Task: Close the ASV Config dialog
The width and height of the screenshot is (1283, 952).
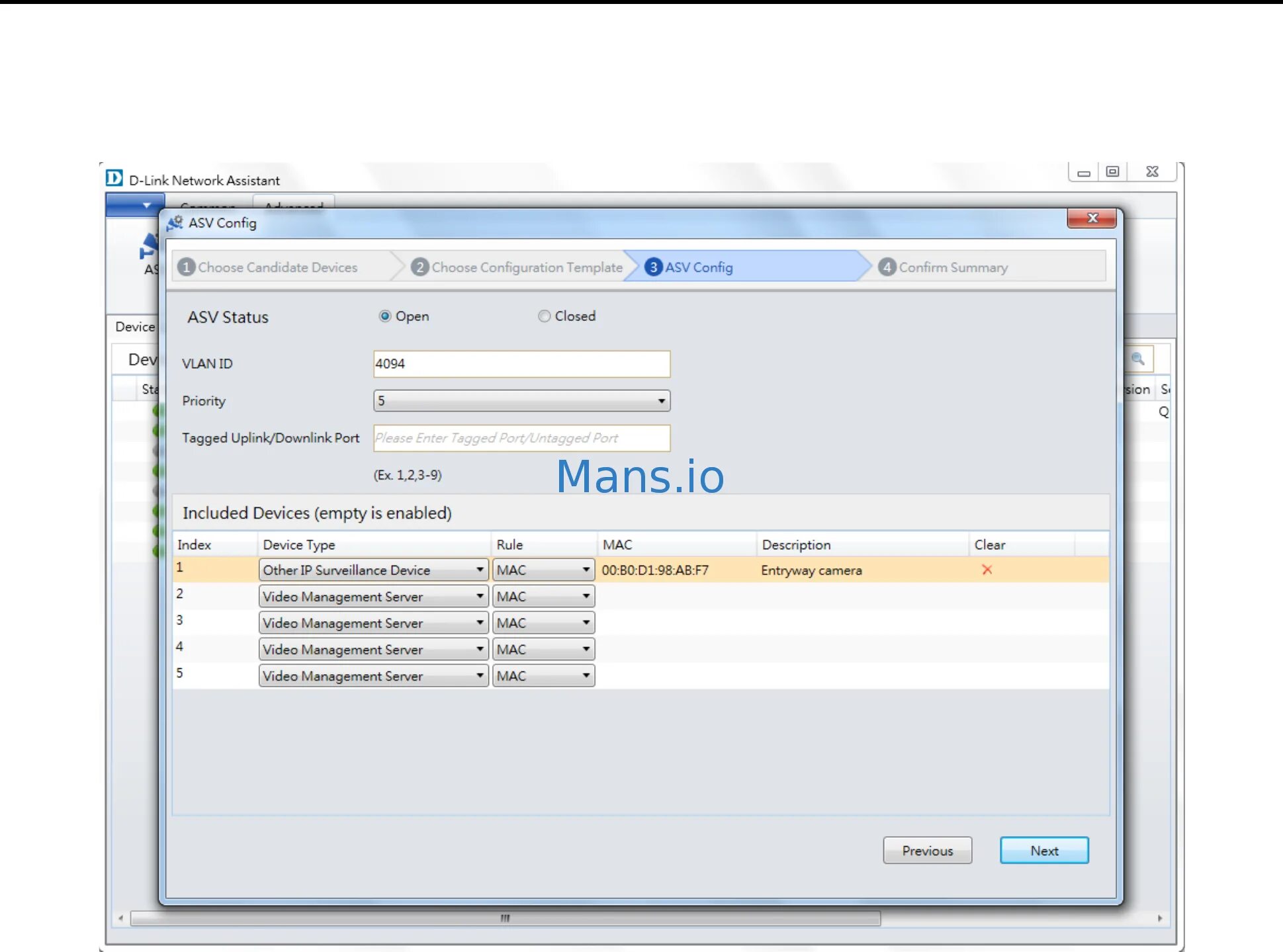Action: [1092, 218]
